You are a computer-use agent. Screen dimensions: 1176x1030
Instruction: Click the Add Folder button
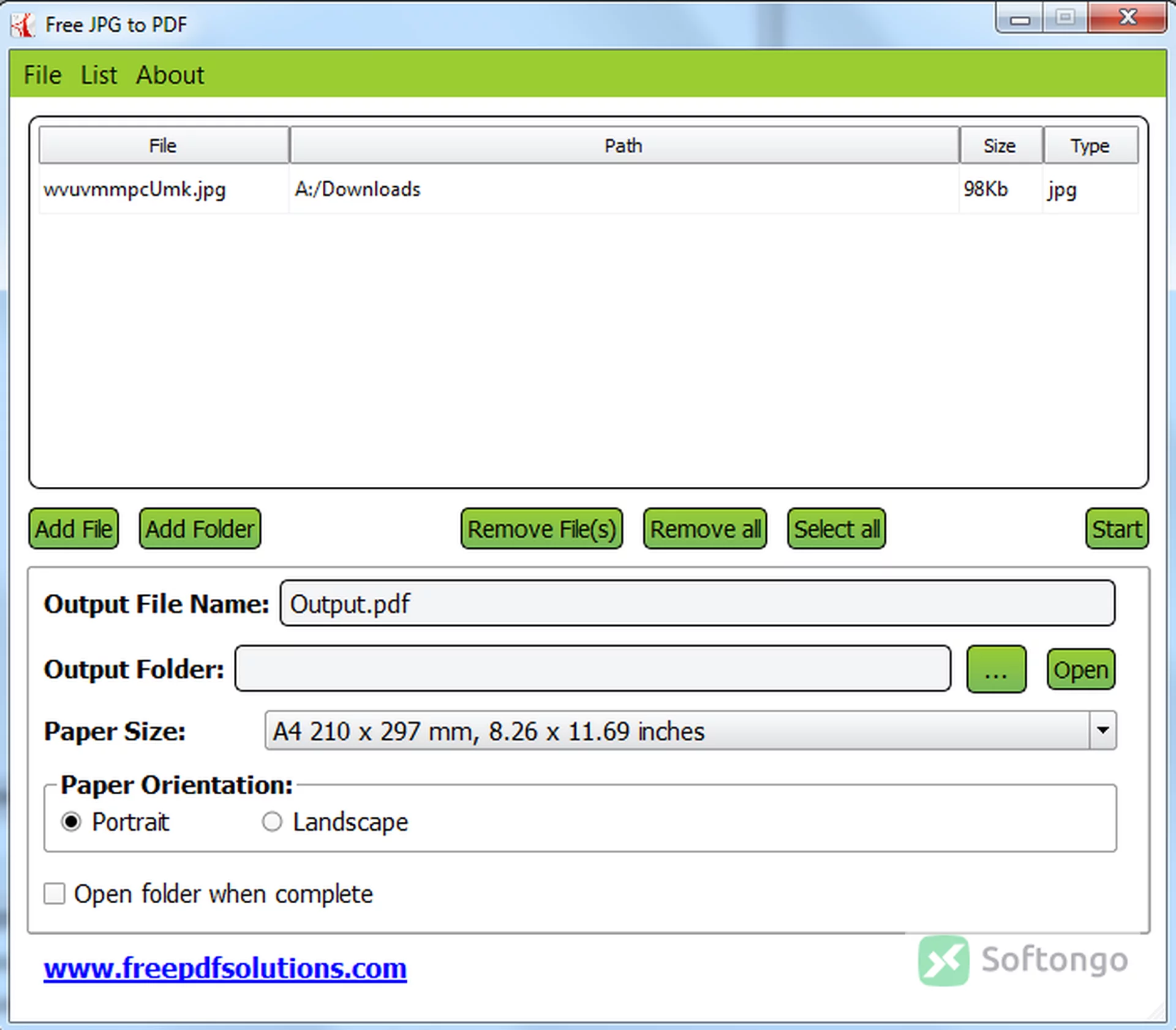tap(200, 528)
